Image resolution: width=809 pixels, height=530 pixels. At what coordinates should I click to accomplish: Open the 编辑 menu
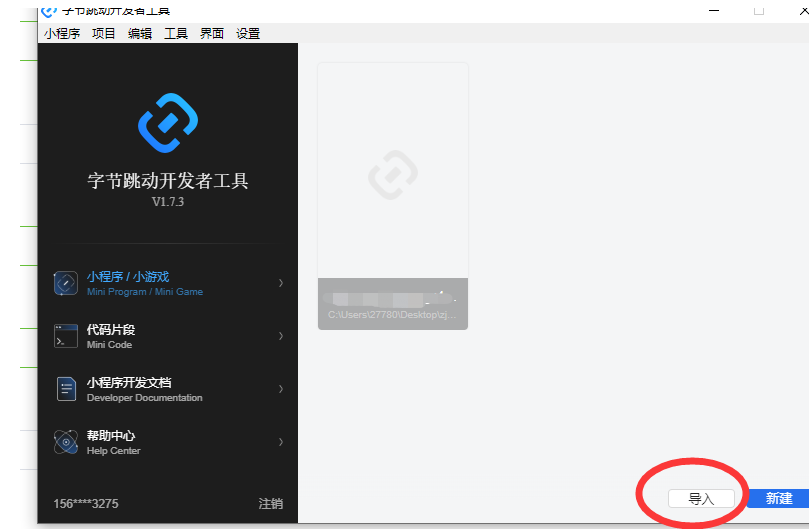(x=140, y=34)
